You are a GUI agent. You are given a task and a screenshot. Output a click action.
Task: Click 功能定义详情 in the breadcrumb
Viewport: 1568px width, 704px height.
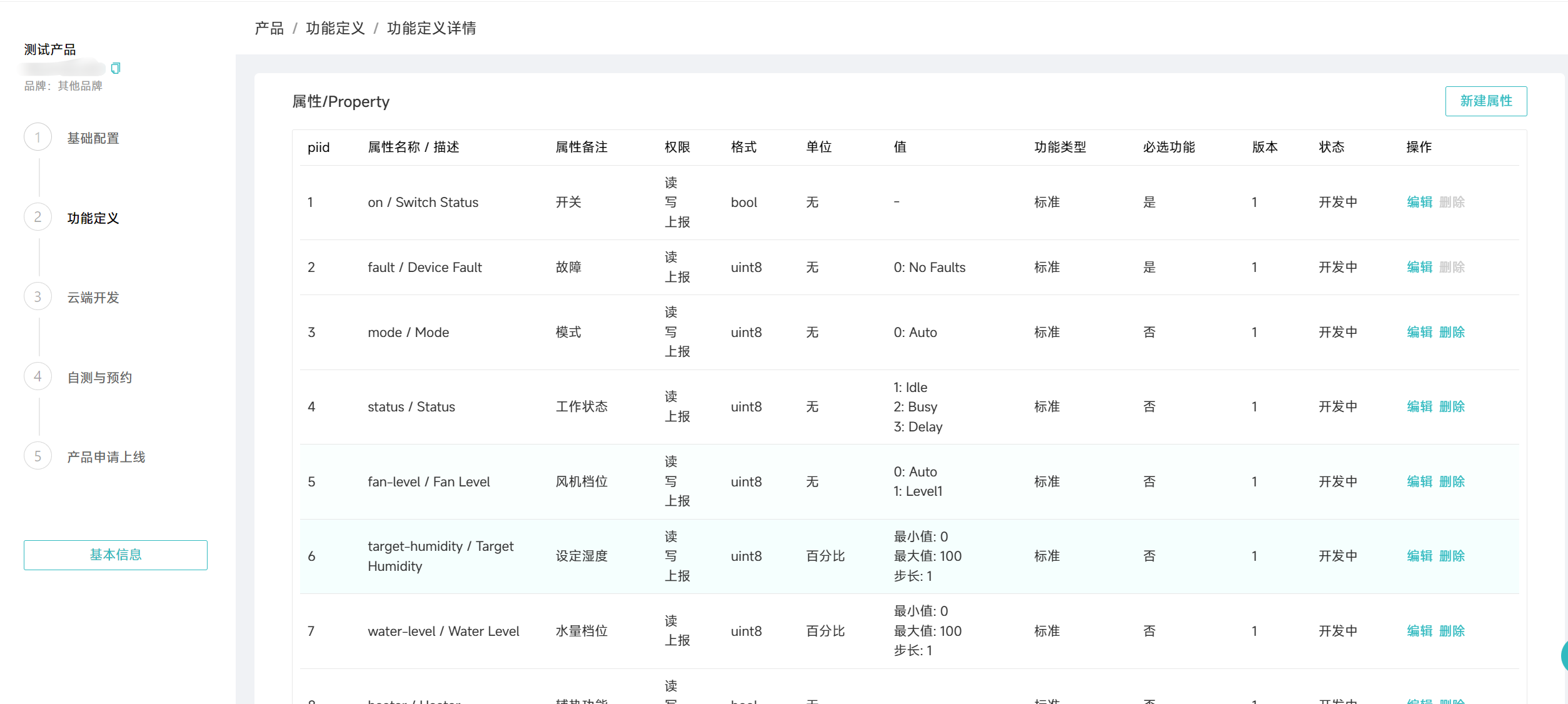point(431,28)
